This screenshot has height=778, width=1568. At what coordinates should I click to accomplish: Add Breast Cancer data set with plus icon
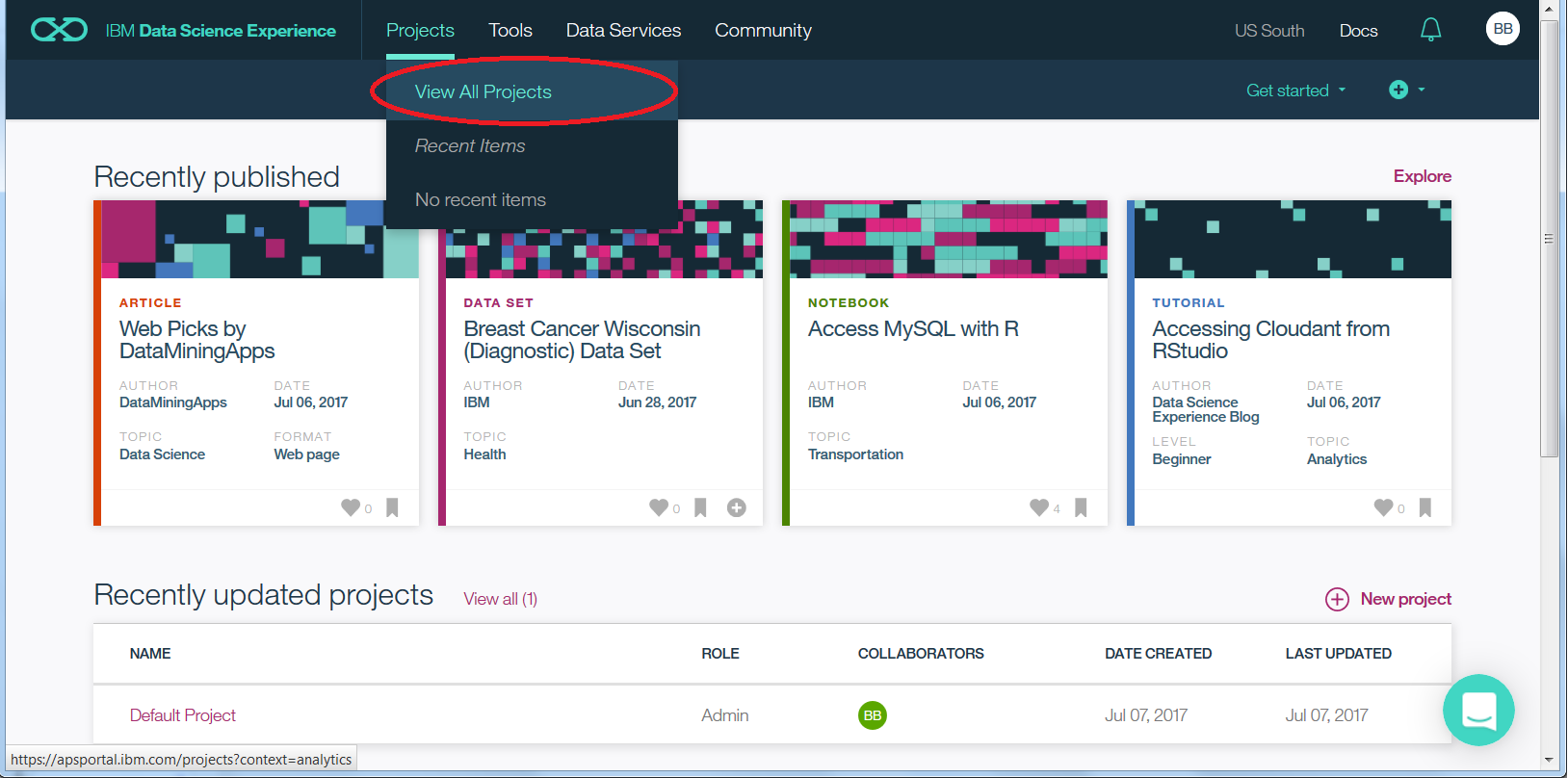(737, 507)
